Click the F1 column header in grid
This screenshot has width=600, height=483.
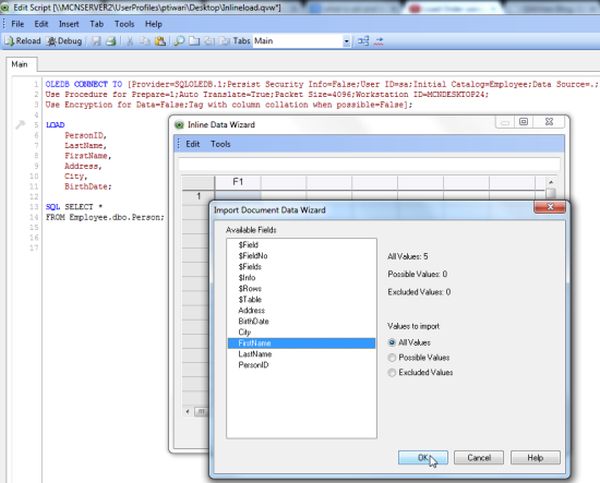(238, 182)
